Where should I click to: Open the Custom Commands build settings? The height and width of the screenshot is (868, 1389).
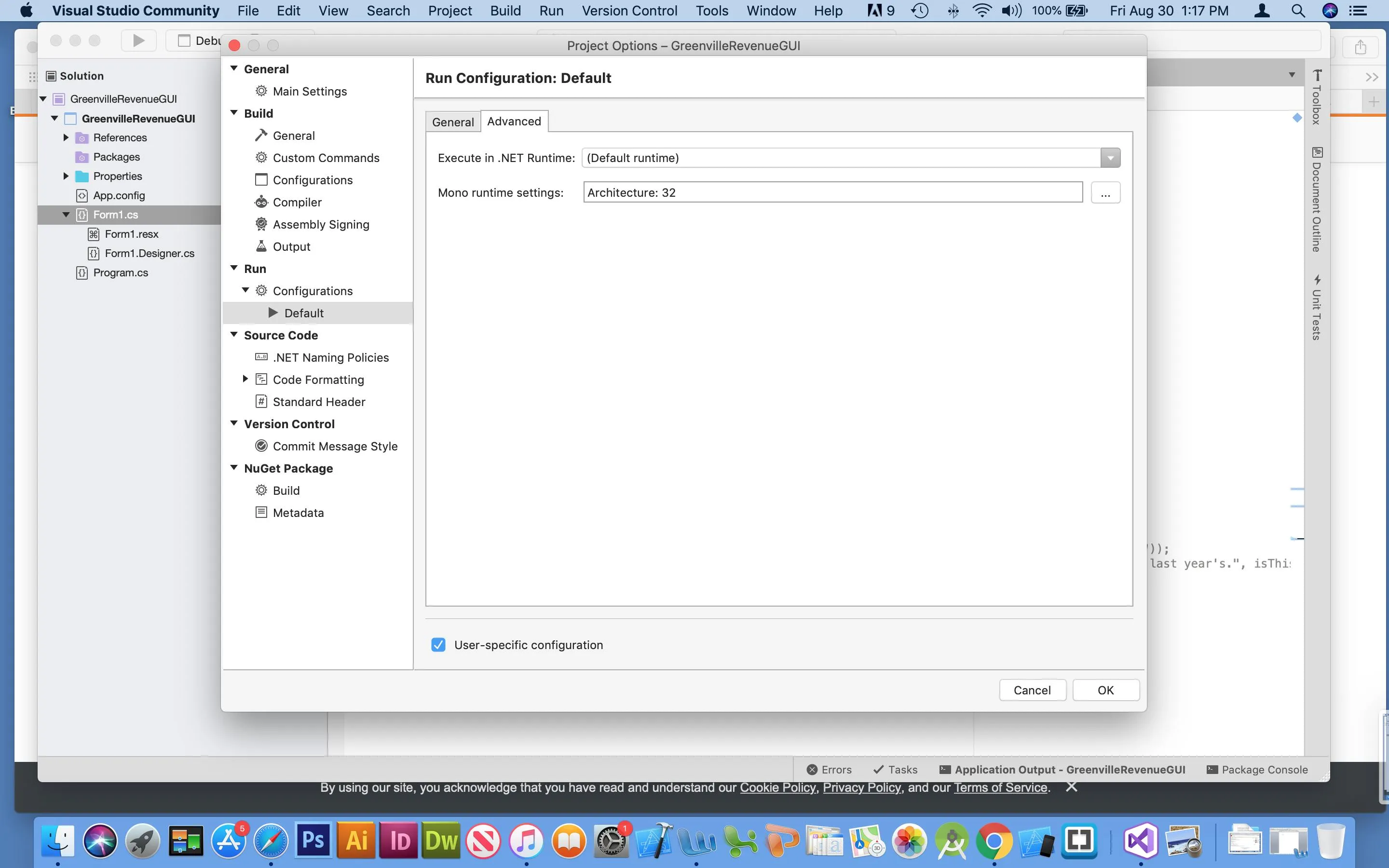326,158
